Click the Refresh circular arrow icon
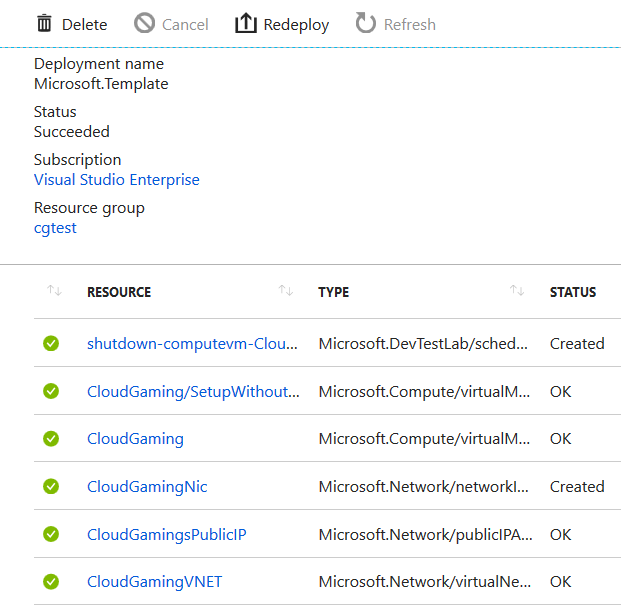Screen dimensions: 621x607 366,23
